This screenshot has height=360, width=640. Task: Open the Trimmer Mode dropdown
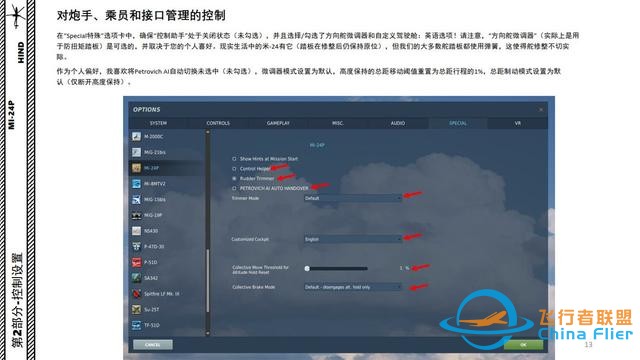[353, 198]
